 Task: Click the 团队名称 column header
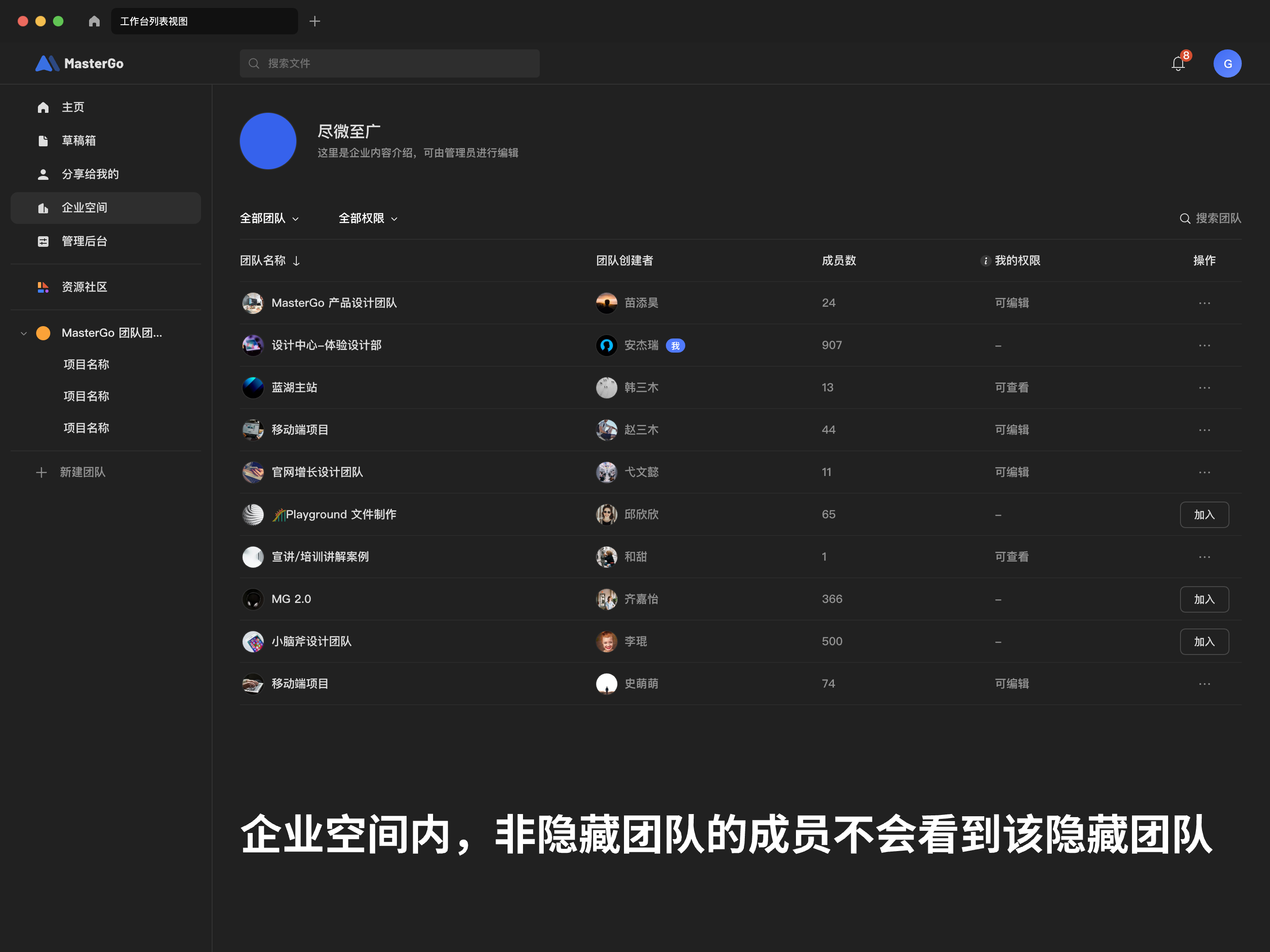262,260
